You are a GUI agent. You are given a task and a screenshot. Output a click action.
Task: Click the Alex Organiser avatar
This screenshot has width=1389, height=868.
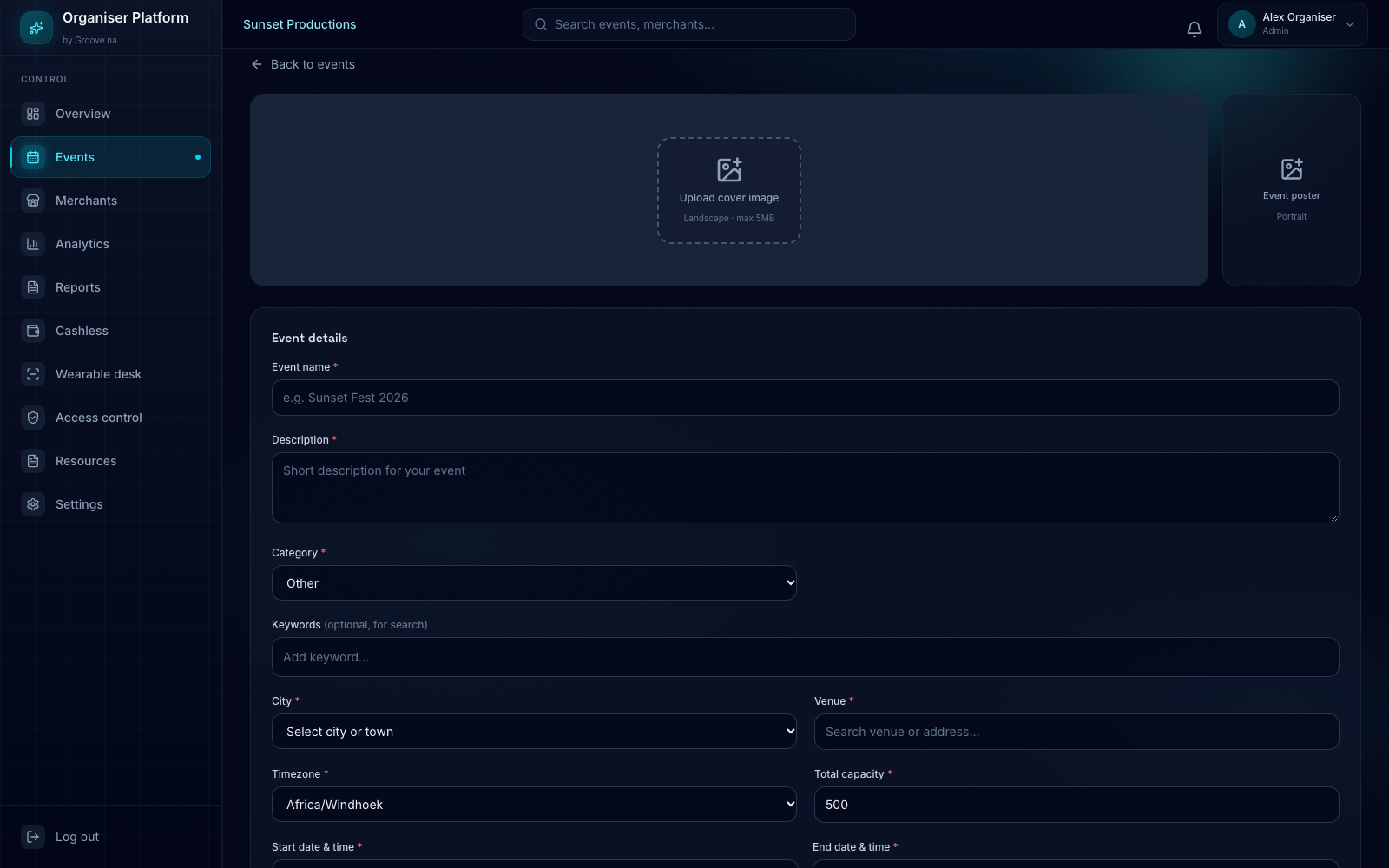[x=1241, y=24]
